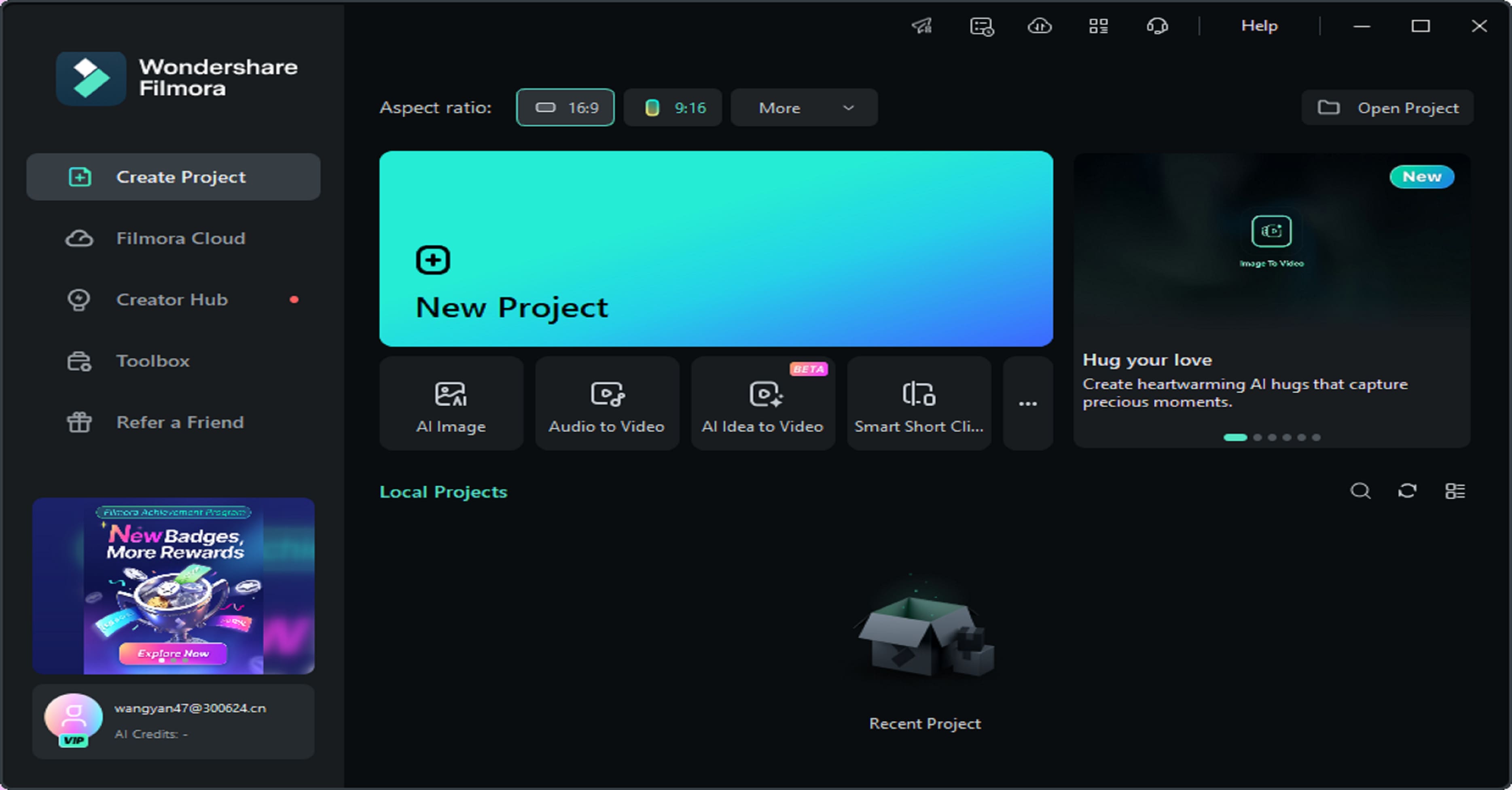Screen dimensions: 1512x790
Task: Click the user avatar with VIP badge
Action: tap(73, 720)
